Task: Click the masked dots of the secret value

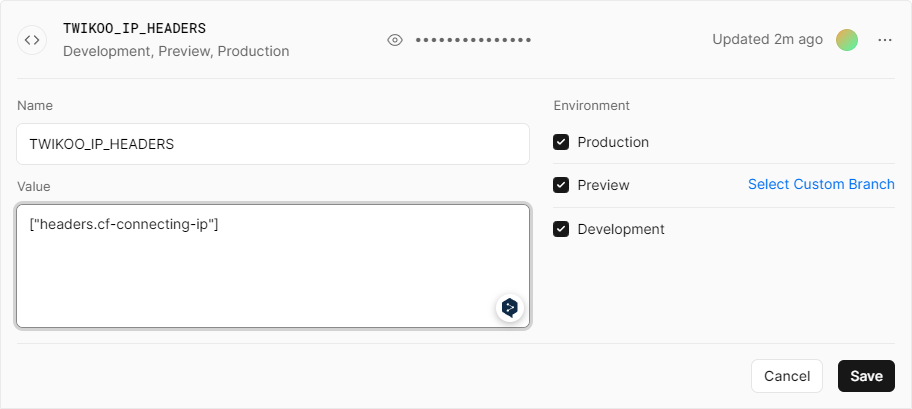Action: [473, 40]
